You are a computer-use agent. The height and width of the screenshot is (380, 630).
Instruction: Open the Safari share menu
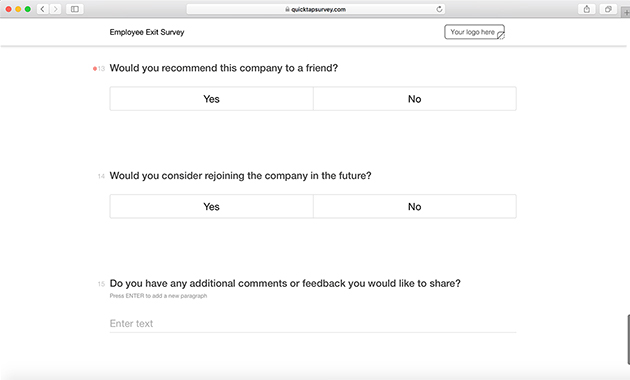click(587, 9)
